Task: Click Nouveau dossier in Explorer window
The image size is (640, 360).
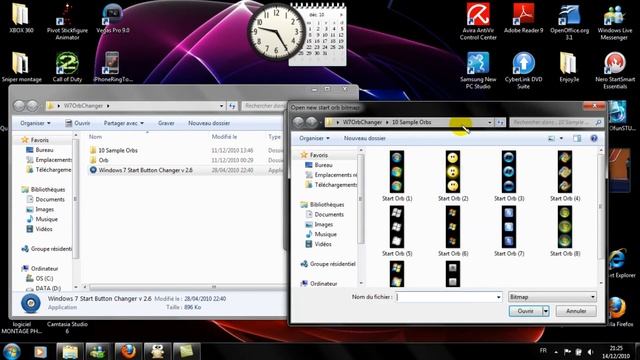Action: 209,123
